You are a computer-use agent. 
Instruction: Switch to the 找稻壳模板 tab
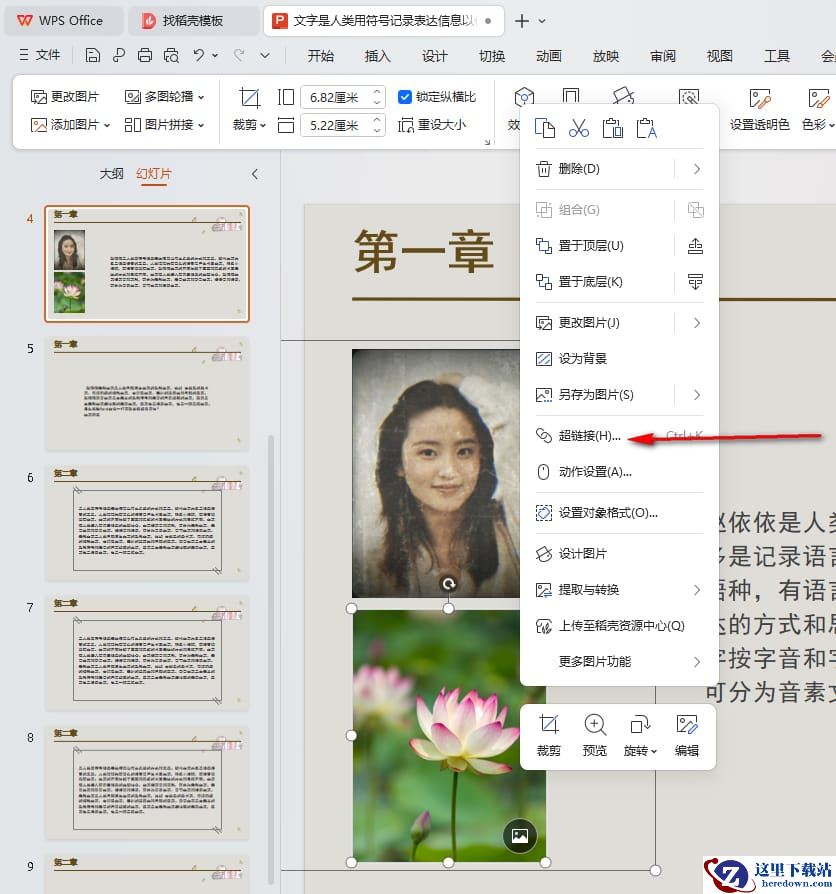click(193, 21)
